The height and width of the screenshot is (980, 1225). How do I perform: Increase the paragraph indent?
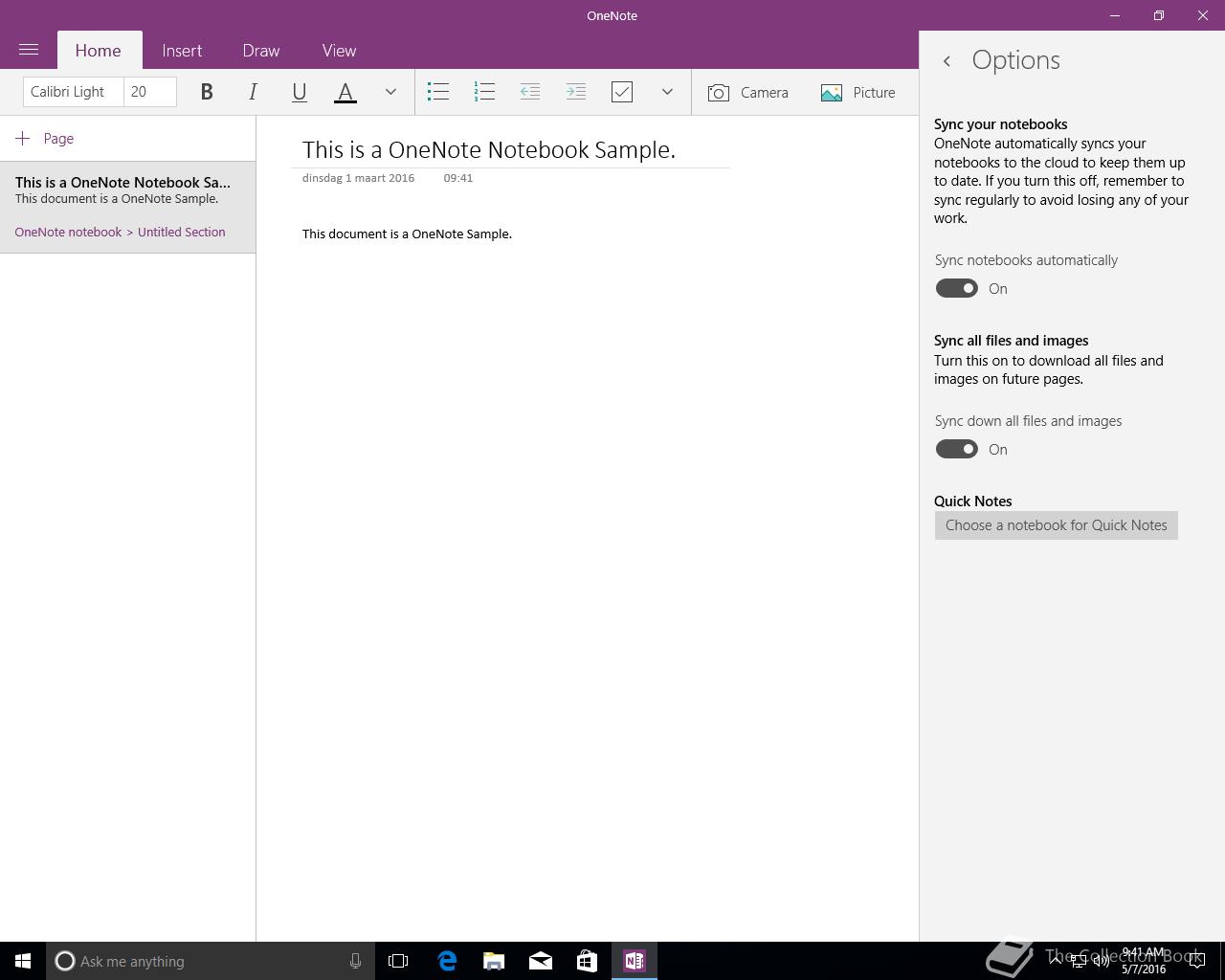click(x=576, y=92)
